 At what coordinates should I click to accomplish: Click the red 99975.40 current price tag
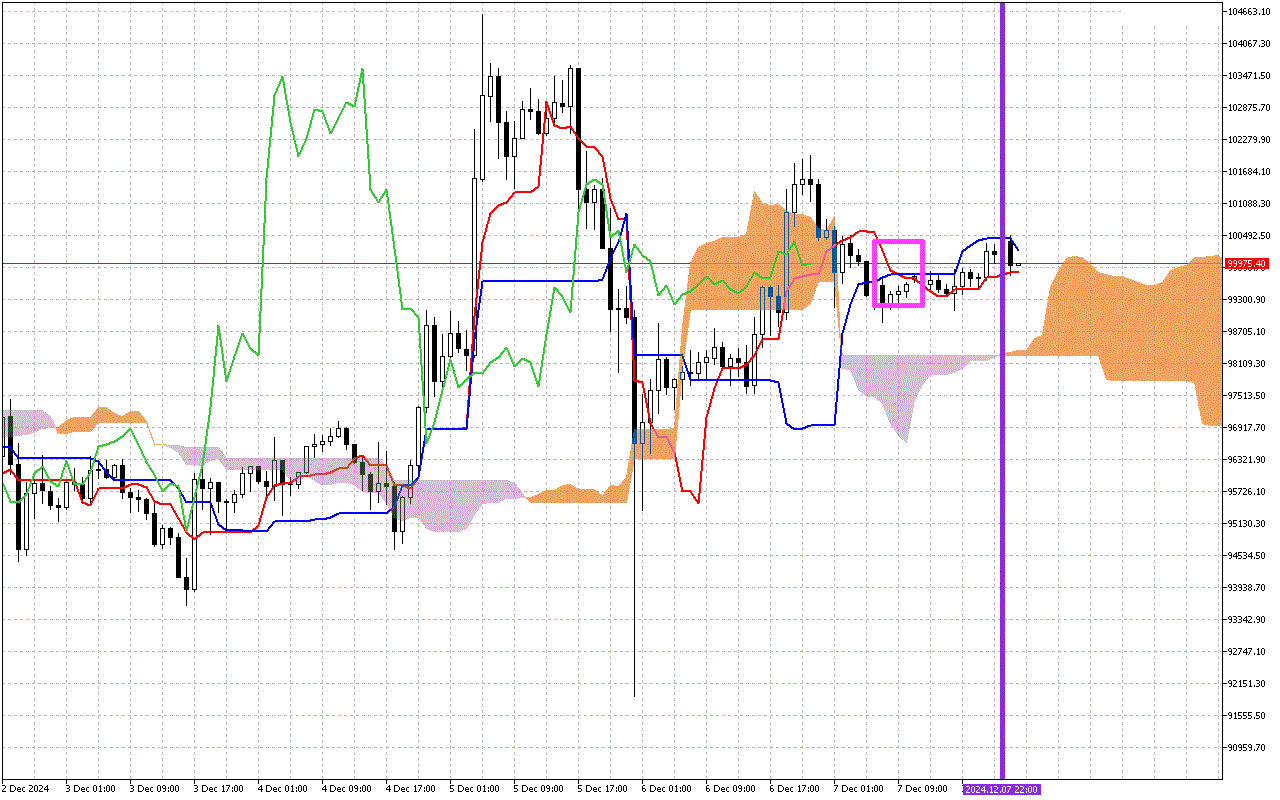[1248, 264]
